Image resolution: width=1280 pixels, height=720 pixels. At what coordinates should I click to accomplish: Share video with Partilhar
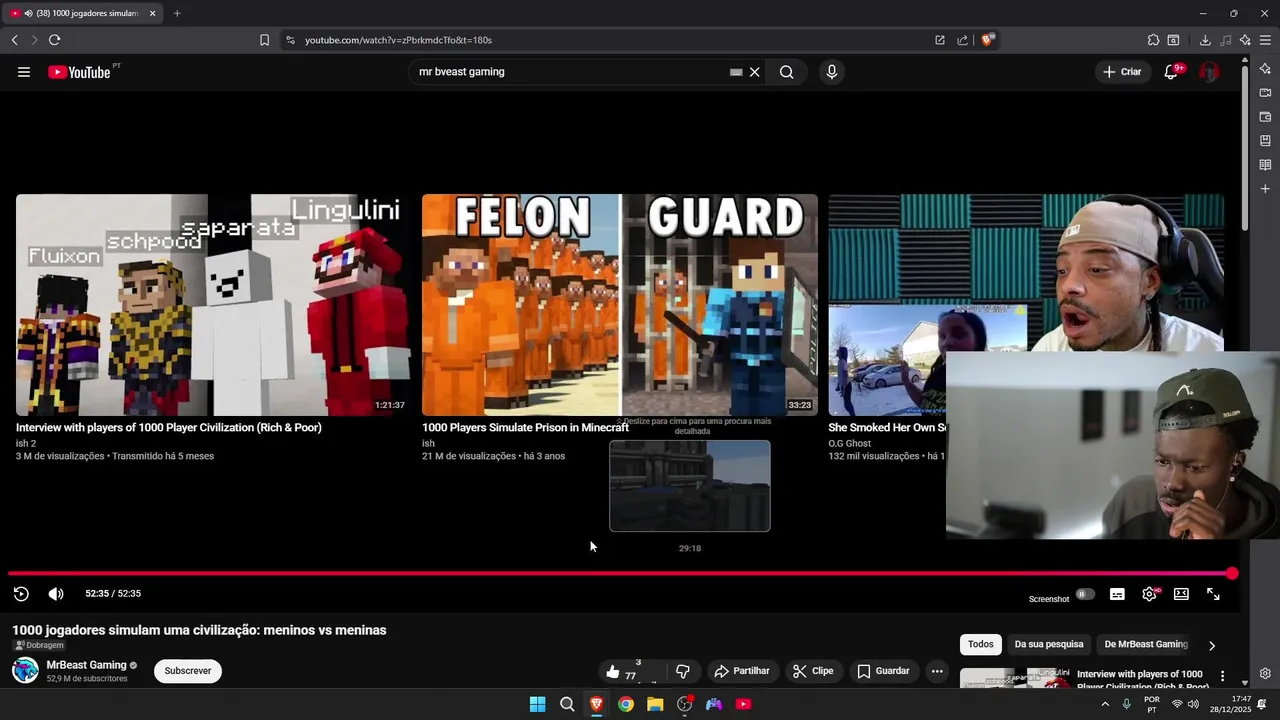click(x=741, y=671)
